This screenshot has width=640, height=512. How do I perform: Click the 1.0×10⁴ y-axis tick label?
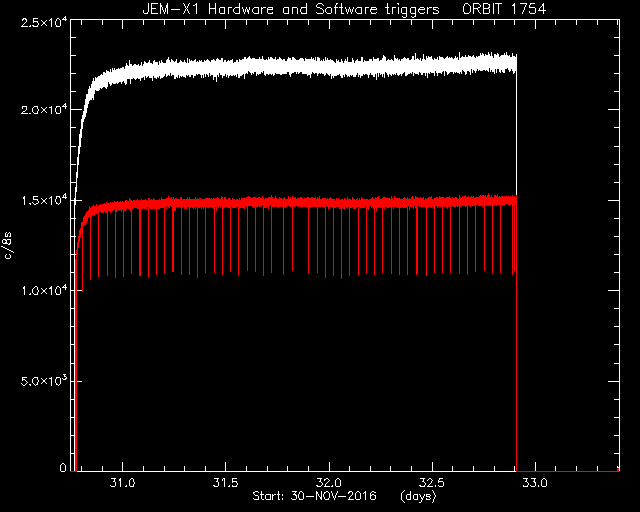pyautogui.click(x=44, y=290)
